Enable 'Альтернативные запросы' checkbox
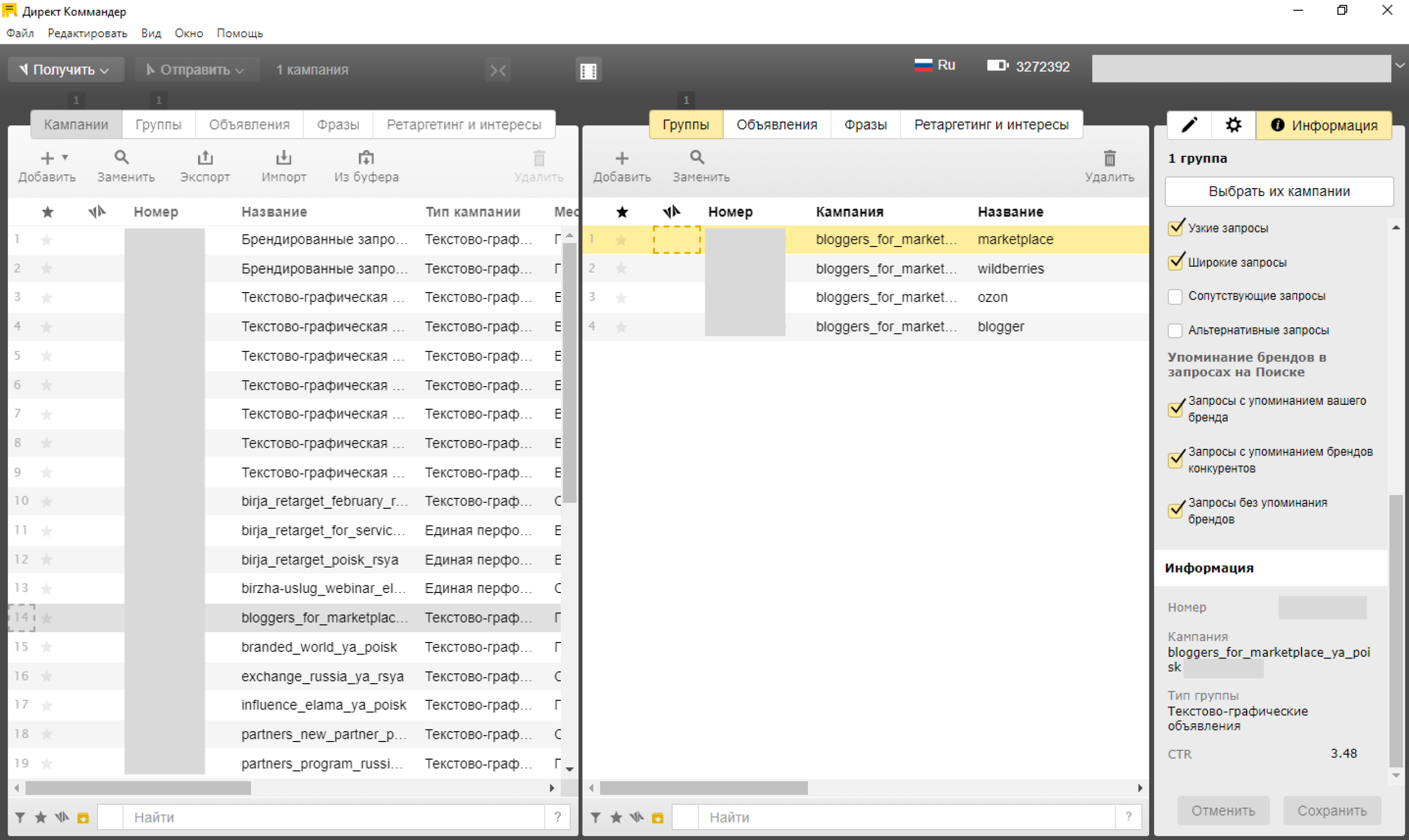 [x=1175, y=331]
